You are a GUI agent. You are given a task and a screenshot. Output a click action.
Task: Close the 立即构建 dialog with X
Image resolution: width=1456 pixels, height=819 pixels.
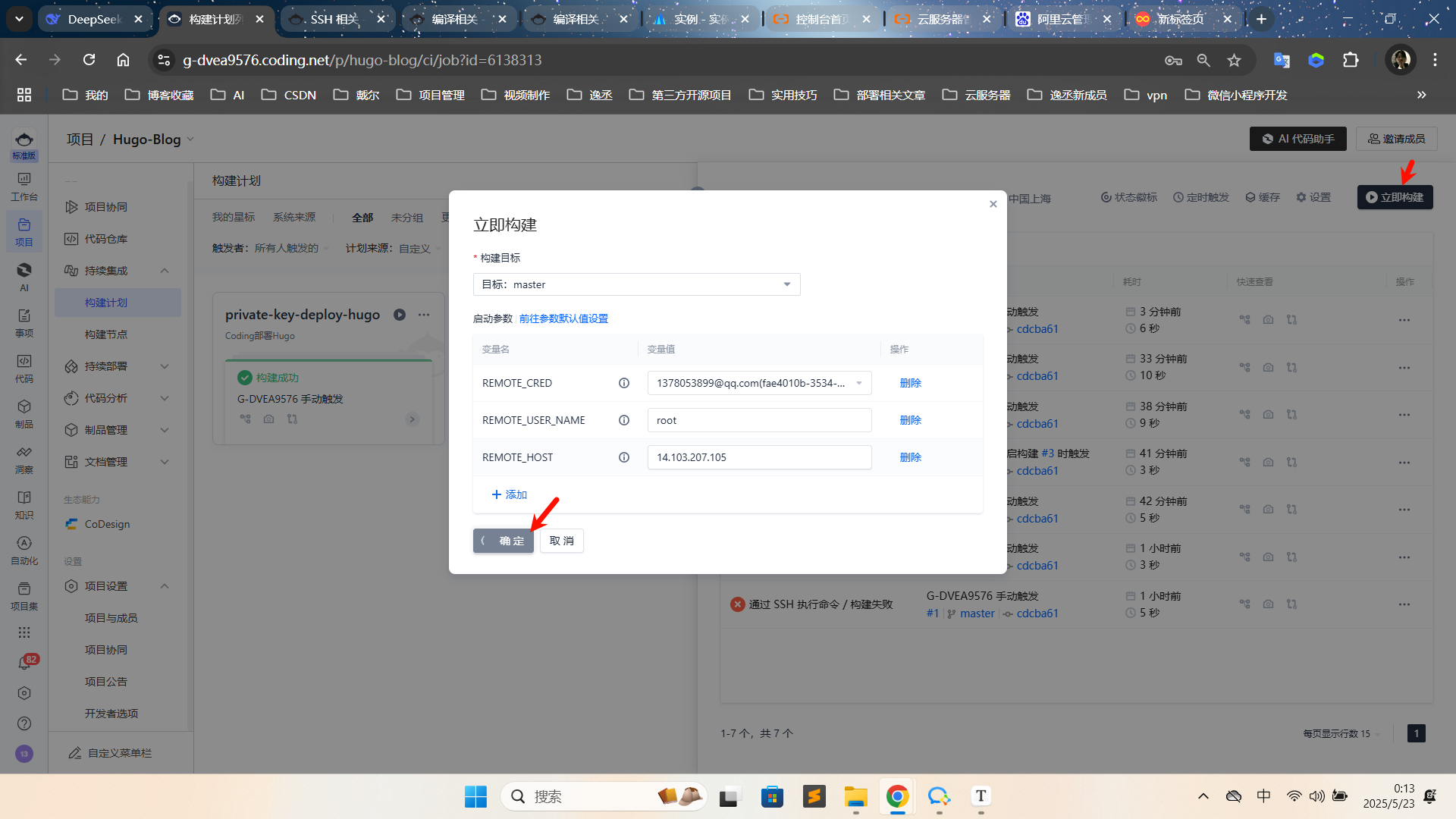click(993, 204)
